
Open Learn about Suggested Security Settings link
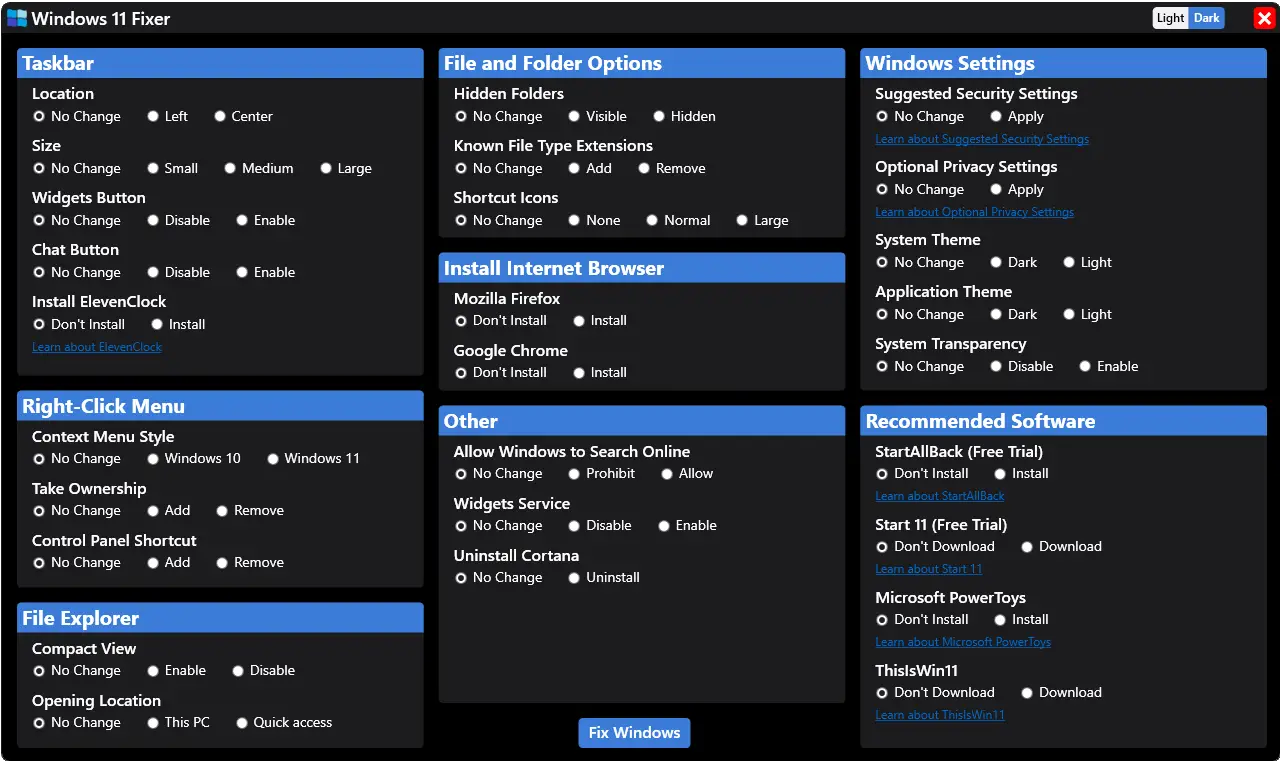(982, 139)
